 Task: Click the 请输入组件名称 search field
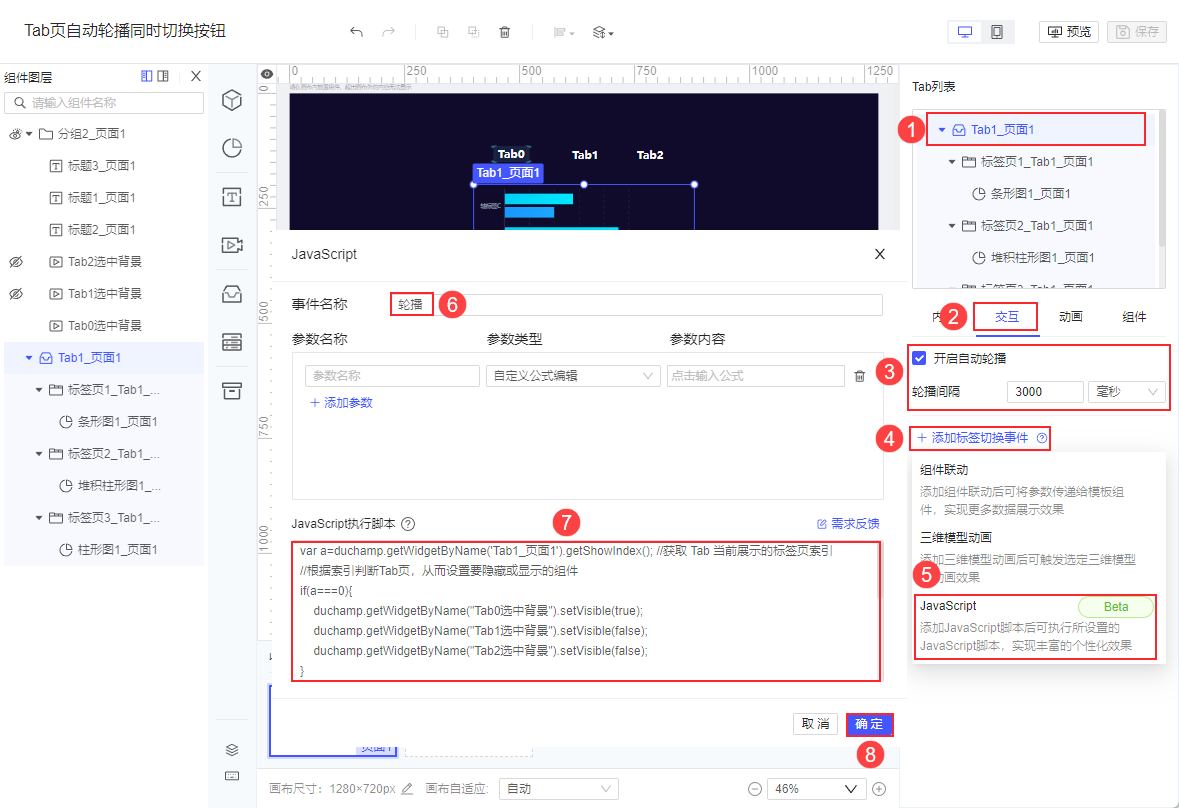pos(104,103)
